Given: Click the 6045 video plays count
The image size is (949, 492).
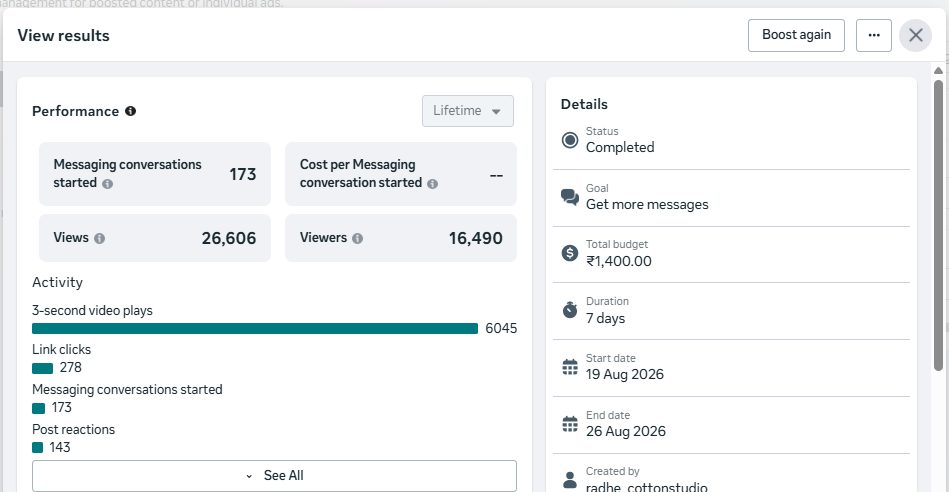Looking at the screenshot, I should (501, 328).
